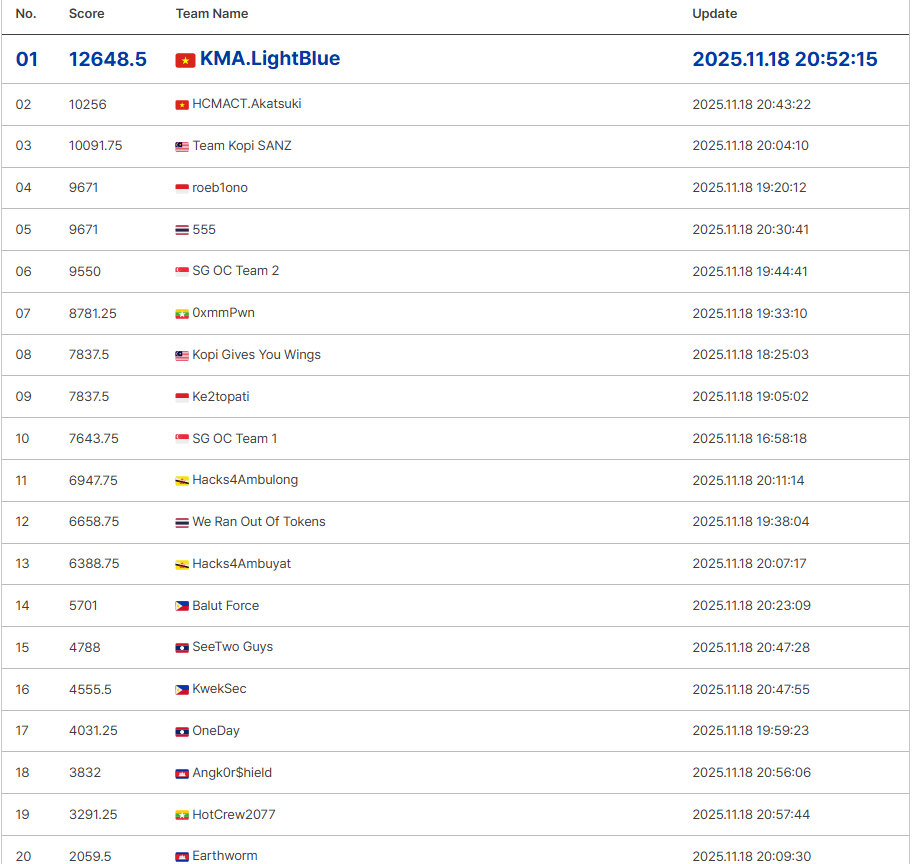
Task: Click rank number 14
Action: [22, 606]
